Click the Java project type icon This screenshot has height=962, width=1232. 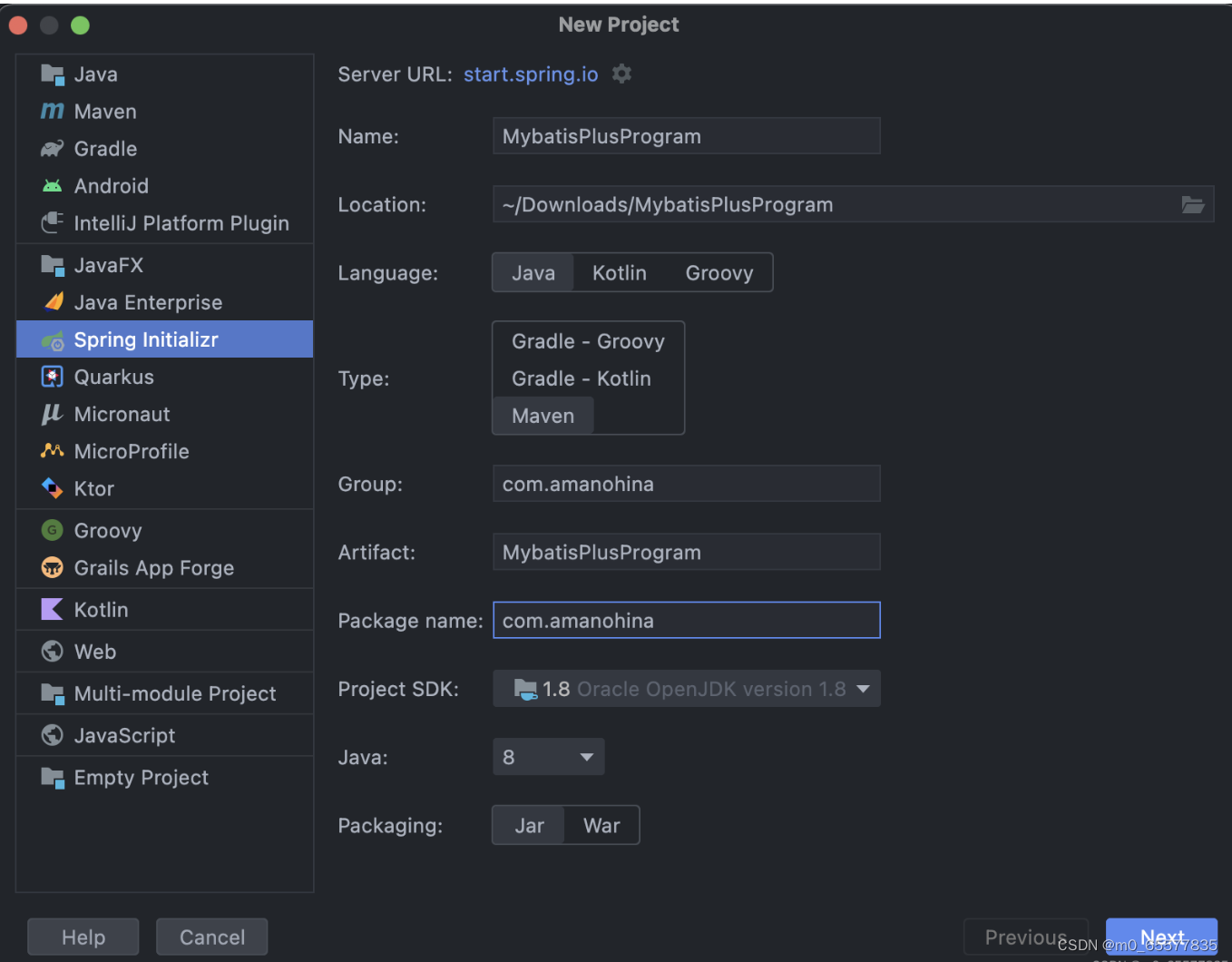[53, 74]
